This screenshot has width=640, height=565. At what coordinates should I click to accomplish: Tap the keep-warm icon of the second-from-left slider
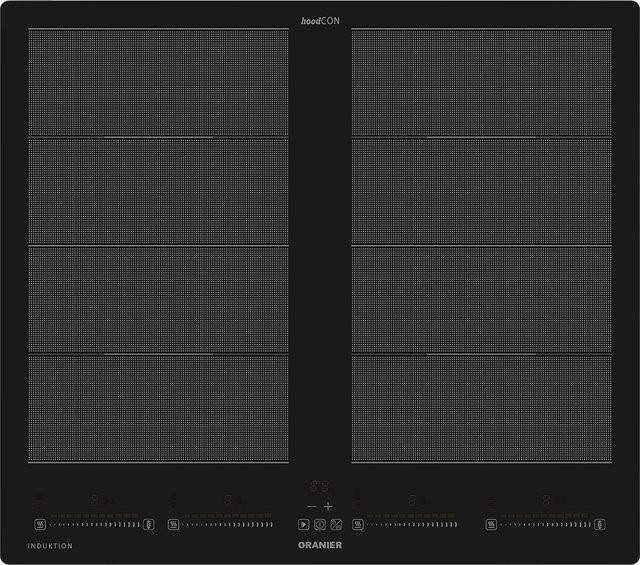pos(173,524)
